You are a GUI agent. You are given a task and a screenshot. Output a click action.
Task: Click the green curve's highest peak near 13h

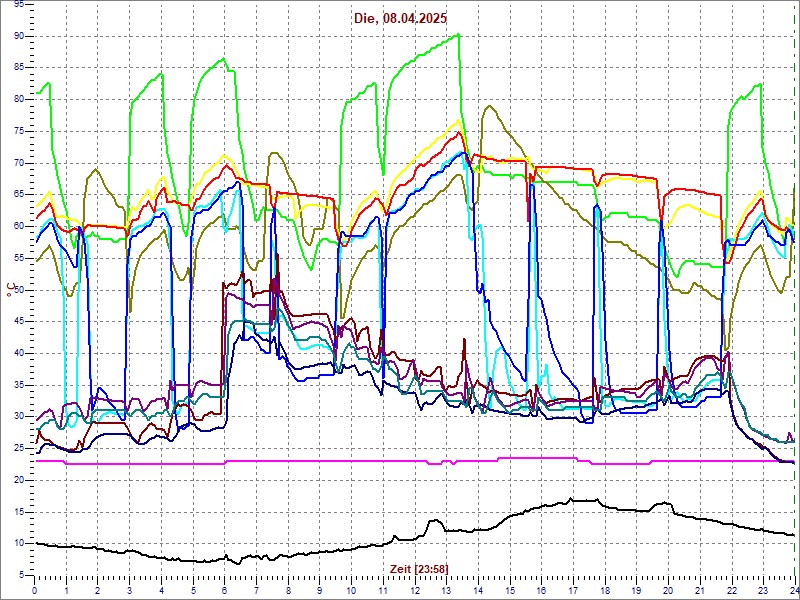(457, 35)
